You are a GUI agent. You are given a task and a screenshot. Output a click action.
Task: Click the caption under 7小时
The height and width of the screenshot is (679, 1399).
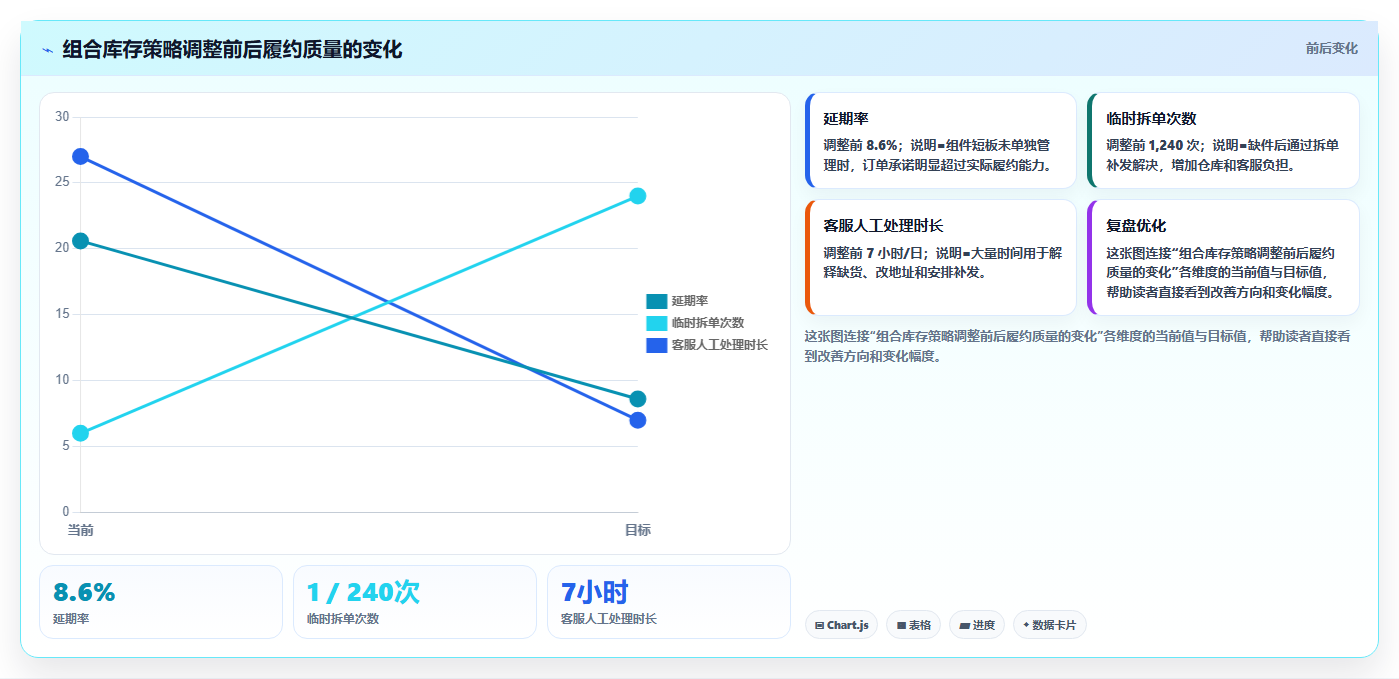click(609, 619)
